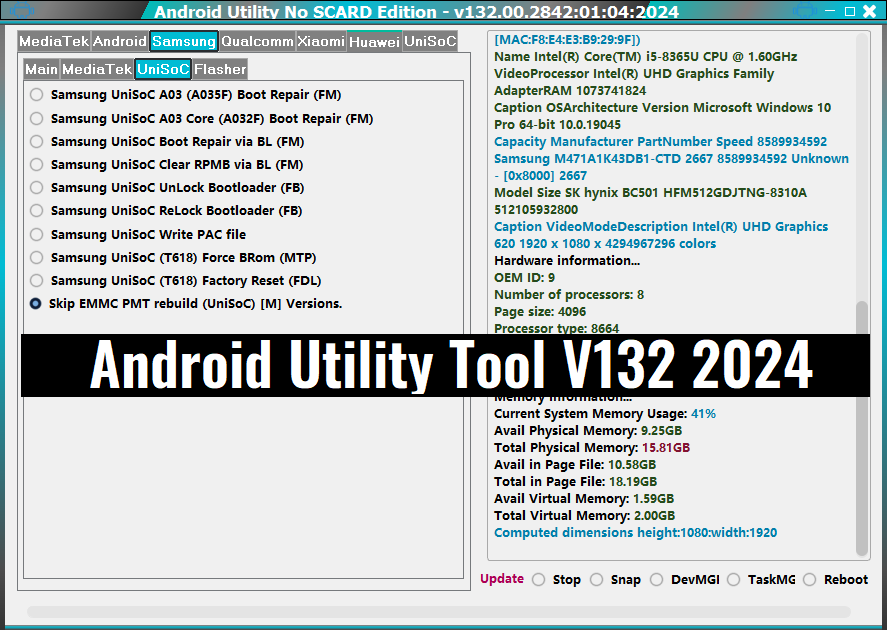
Task: Click the Android robot icon near window controls
Action: [x=804, y=10]
